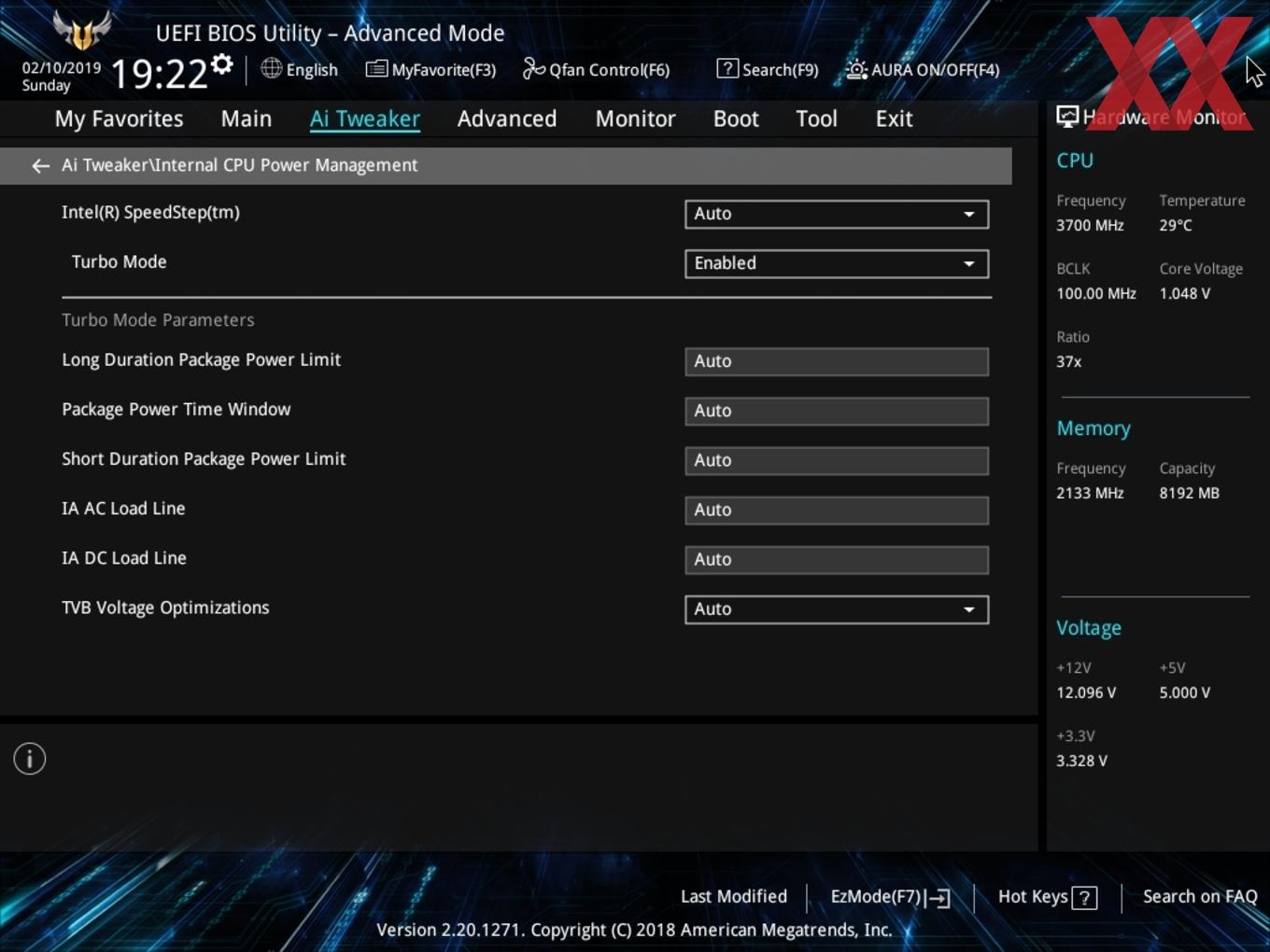Switch to the My Favorites tab
The width and height of the screenshot is (1270, 952).
click(119, 119)
